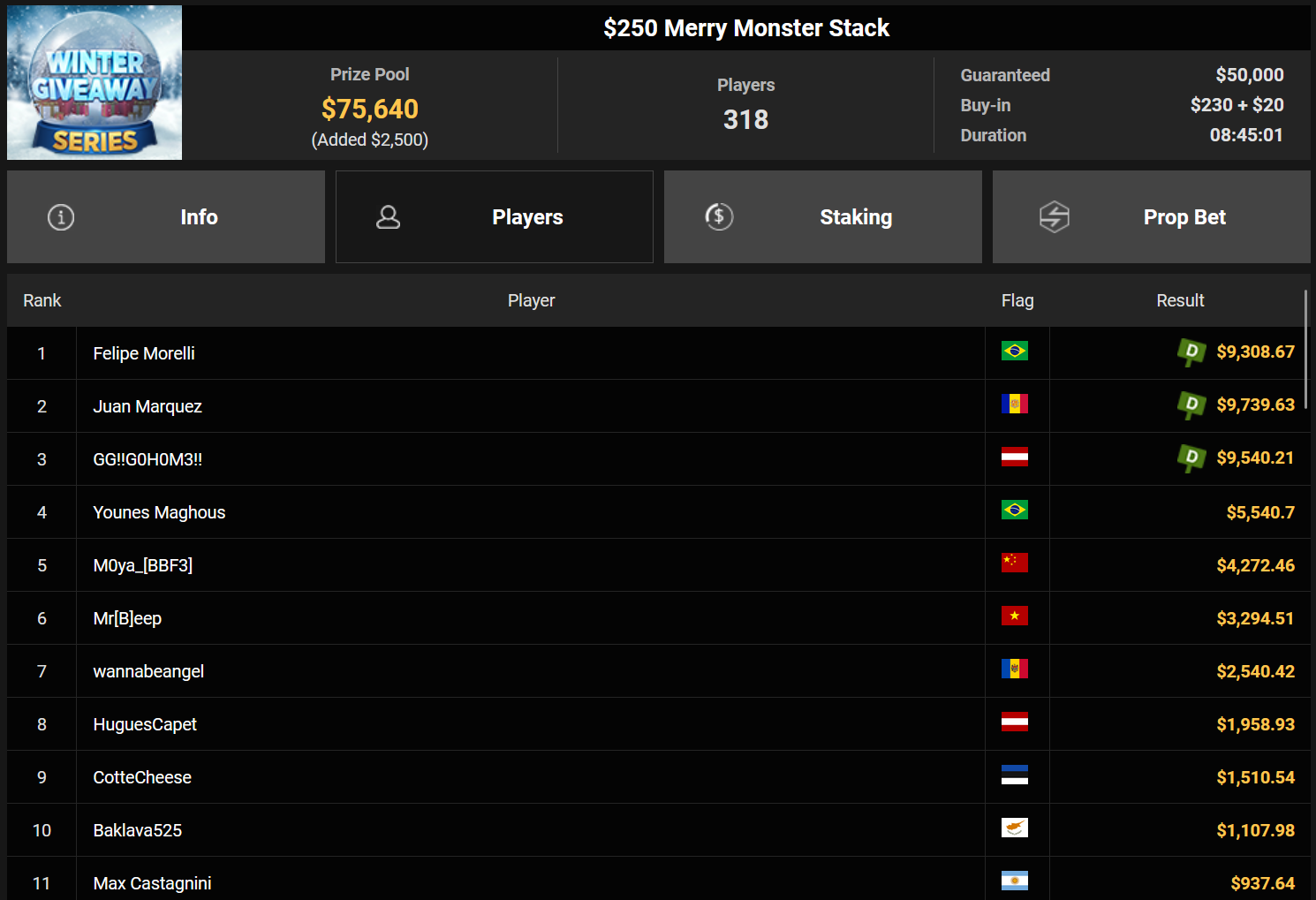1316x900 pixels.
Task: Select player Younes Maghous
Action: pos(159,513)
